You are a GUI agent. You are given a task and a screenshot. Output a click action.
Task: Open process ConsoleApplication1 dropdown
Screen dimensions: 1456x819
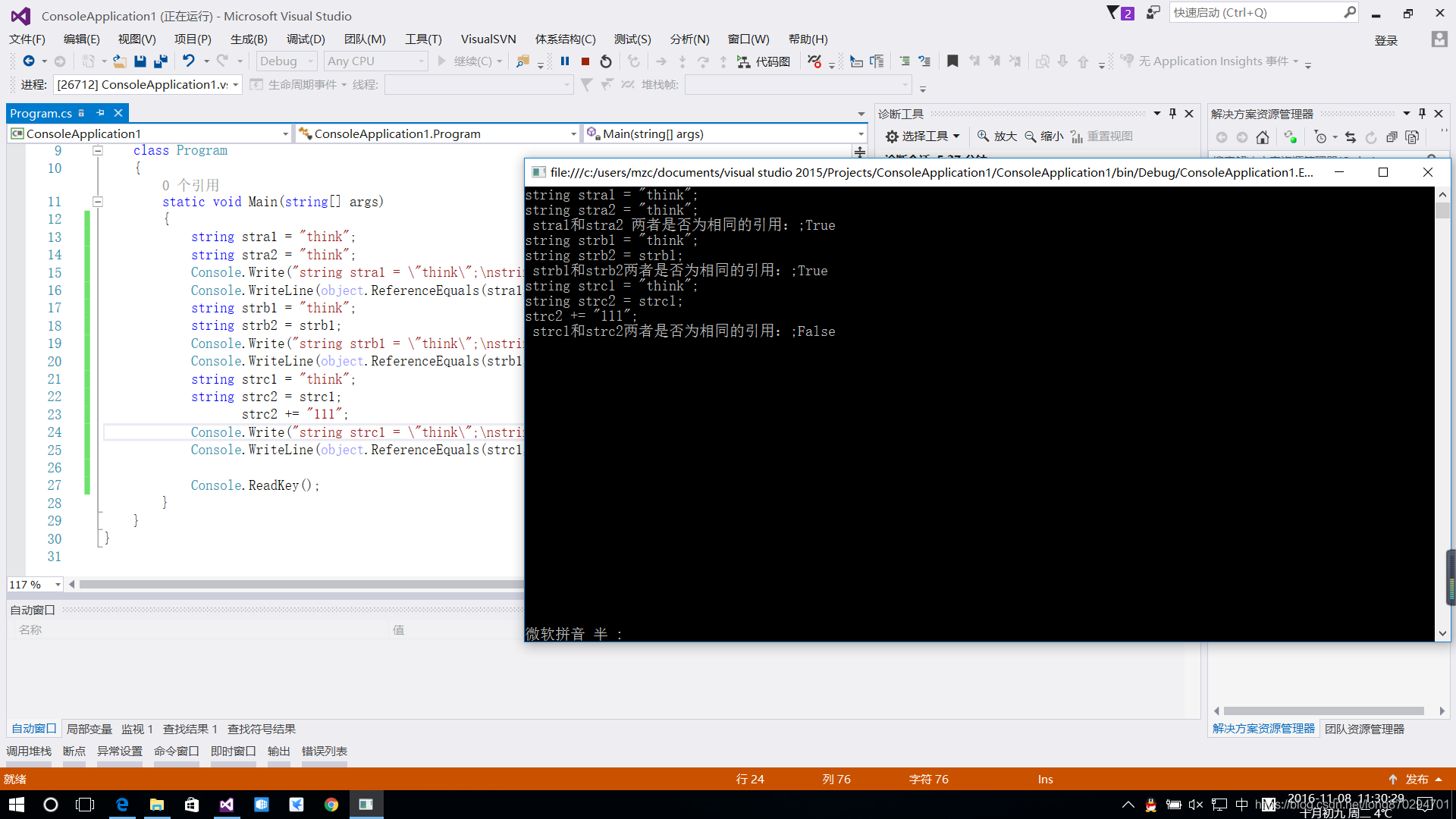(x=148, y=85)
